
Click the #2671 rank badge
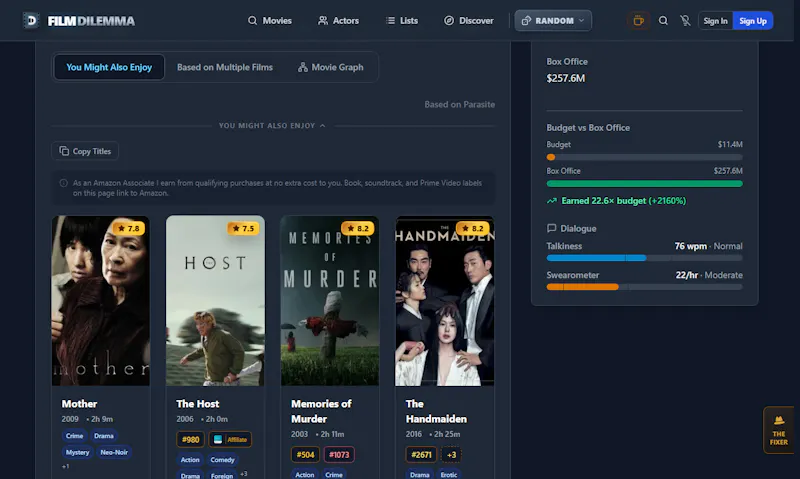(421, 455)
